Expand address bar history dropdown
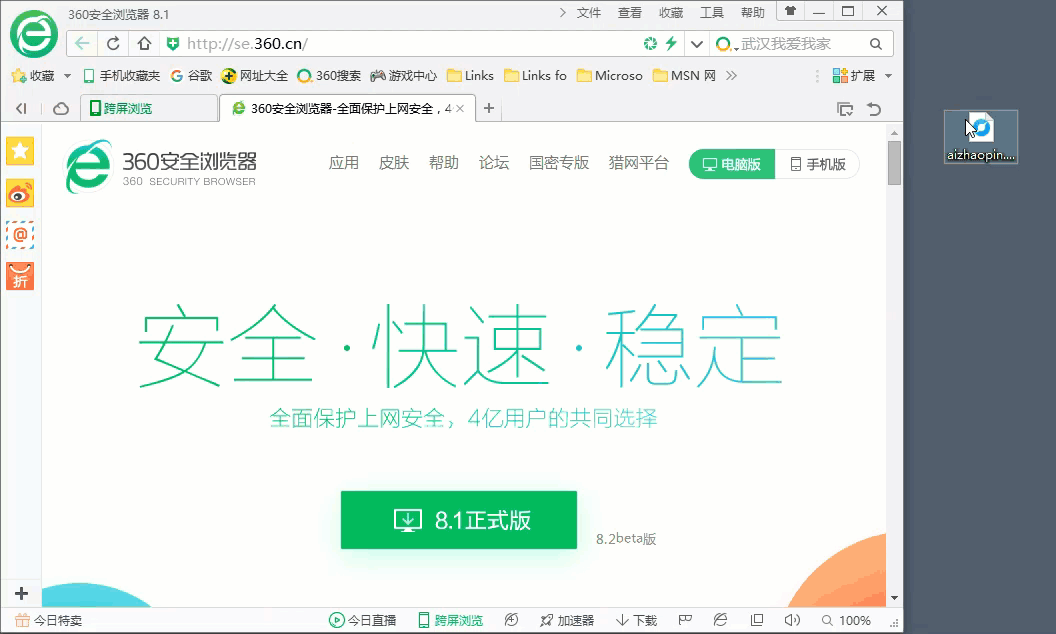Image resolution: width=1056 pixels, height=634 pixels. [696, 44]
